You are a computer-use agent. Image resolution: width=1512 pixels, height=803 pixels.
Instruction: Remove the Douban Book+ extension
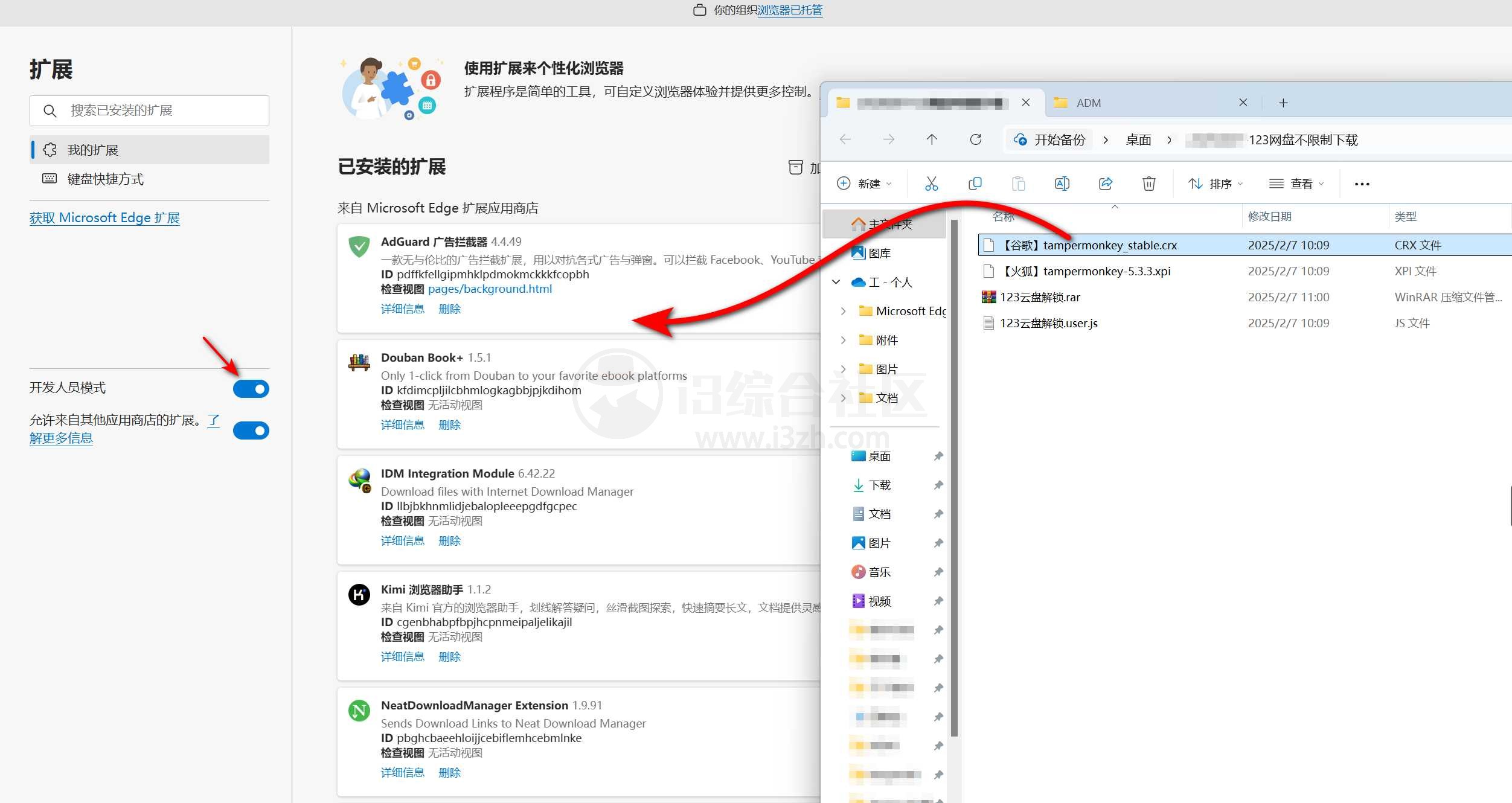point(450,424)
